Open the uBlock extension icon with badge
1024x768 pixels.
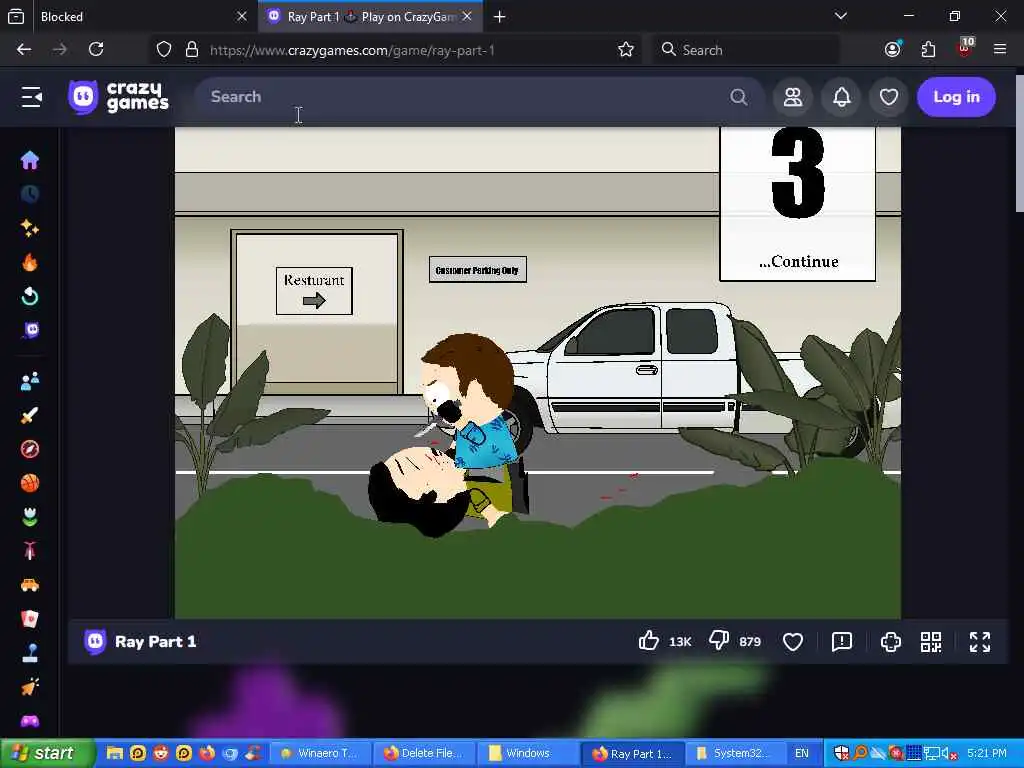click(x=965, y=48)
